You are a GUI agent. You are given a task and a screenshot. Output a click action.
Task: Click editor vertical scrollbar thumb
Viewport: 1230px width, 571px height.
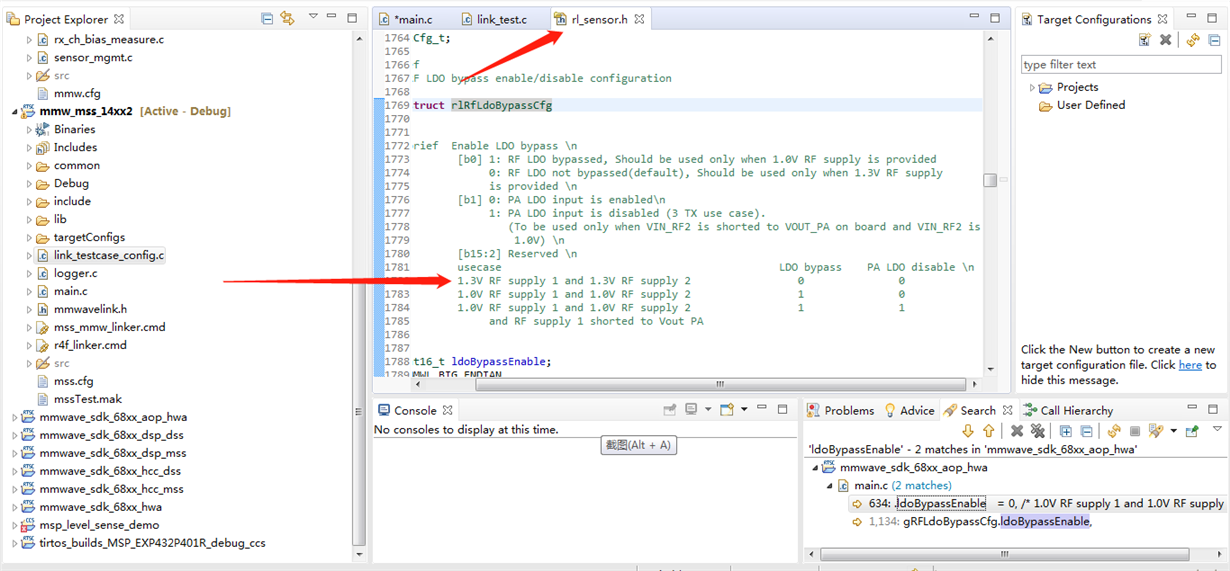pos(989,180)
